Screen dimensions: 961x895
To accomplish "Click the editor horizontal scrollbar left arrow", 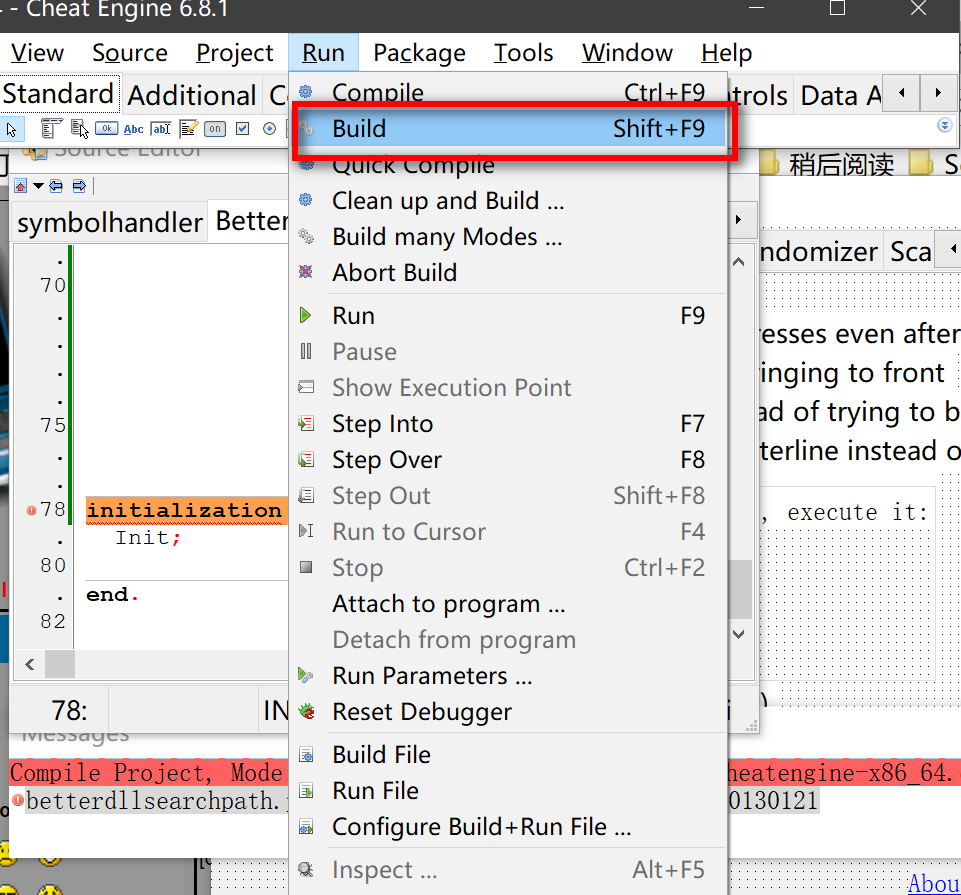I will click(x=29, y=665).
